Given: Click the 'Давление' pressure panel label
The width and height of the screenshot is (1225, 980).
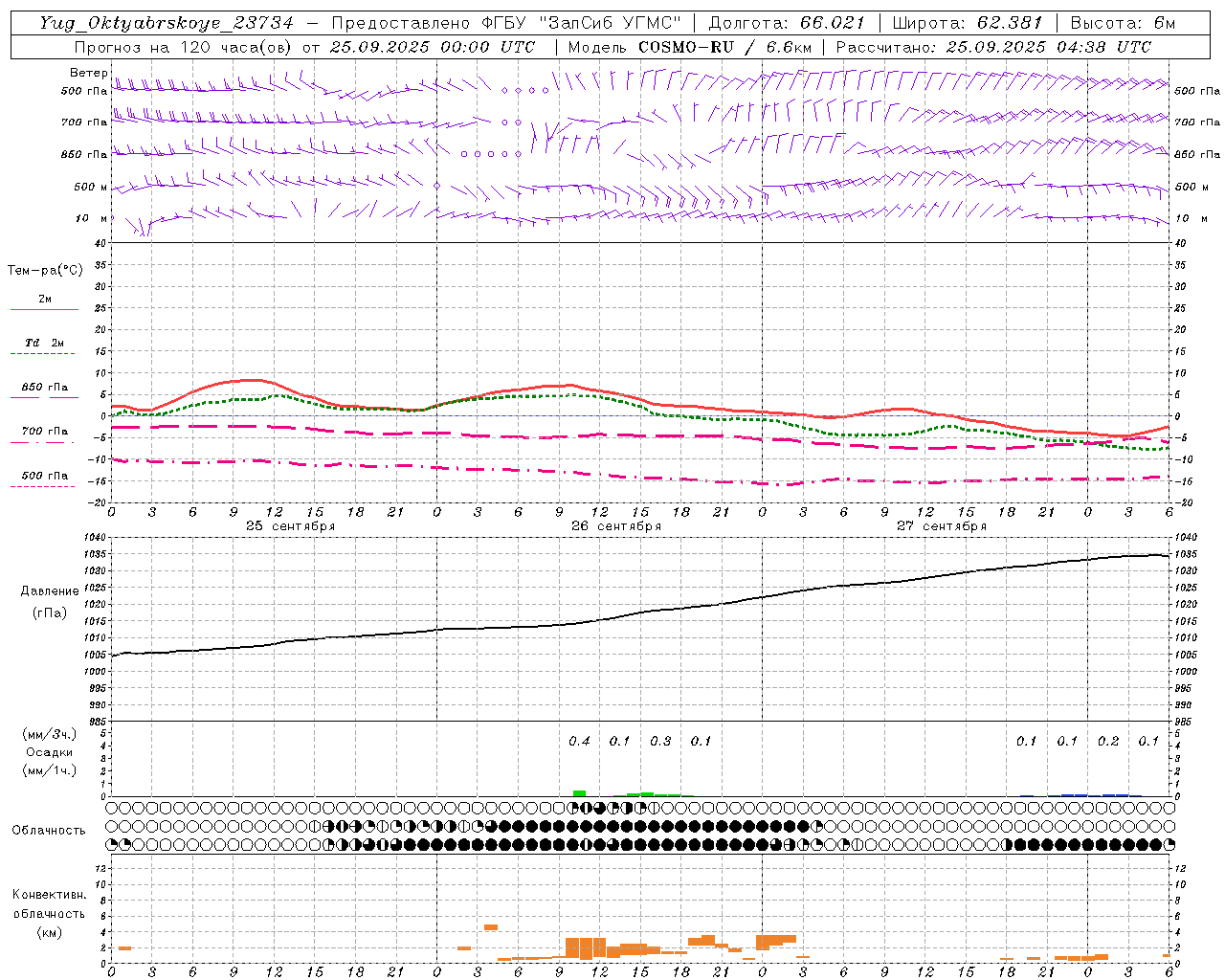Looking at the screenshot, I should click(50, 591).
